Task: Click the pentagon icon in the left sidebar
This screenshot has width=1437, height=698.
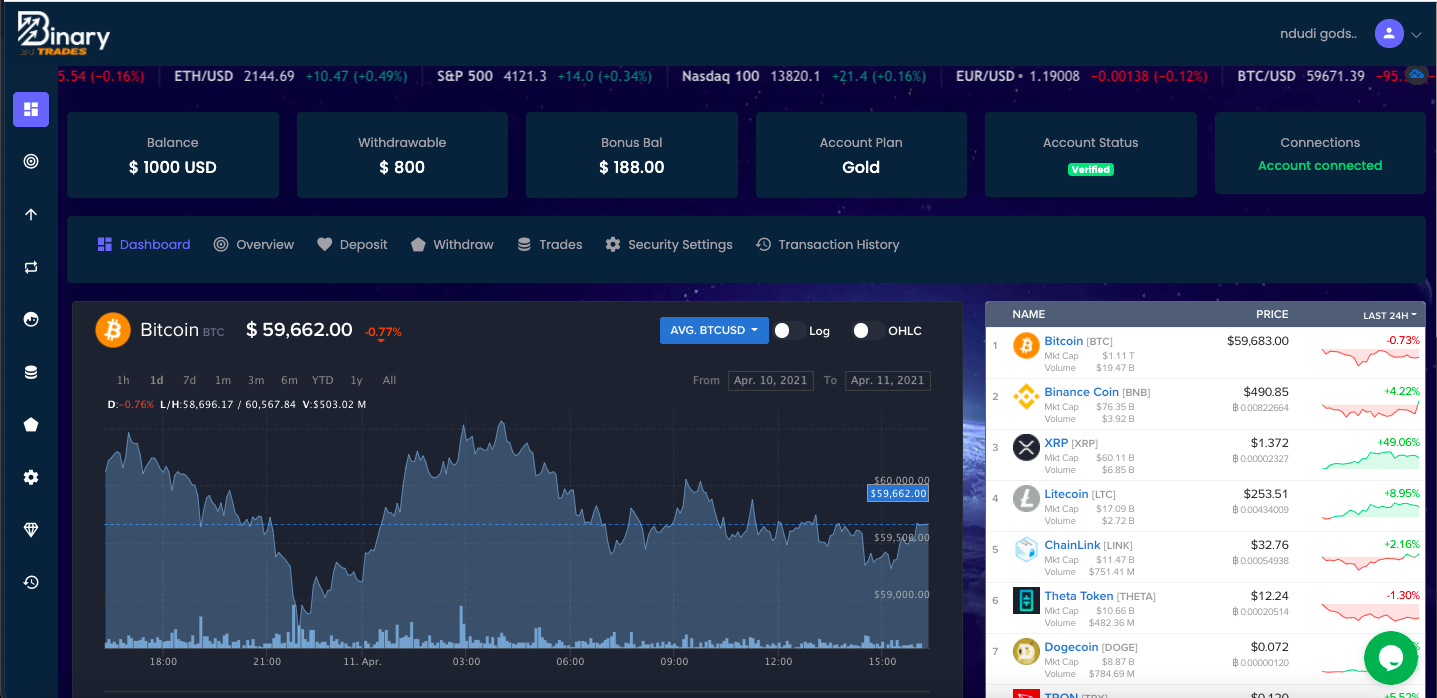Action: click(x=31, y=425)
